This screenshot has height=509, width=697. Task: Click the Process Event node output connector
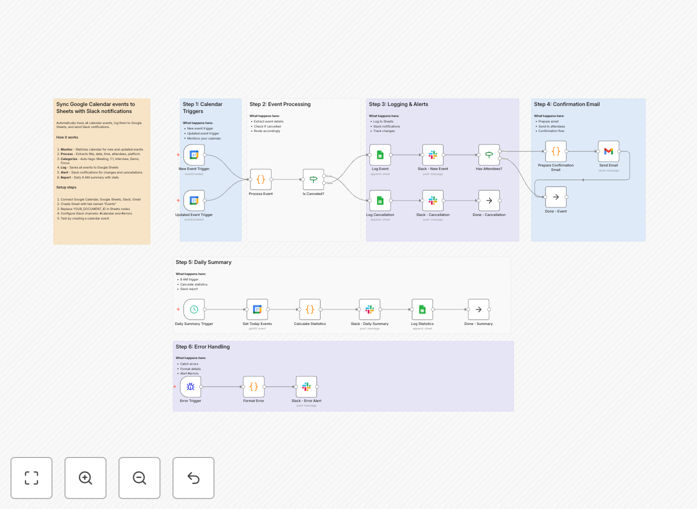coord(272,180)
